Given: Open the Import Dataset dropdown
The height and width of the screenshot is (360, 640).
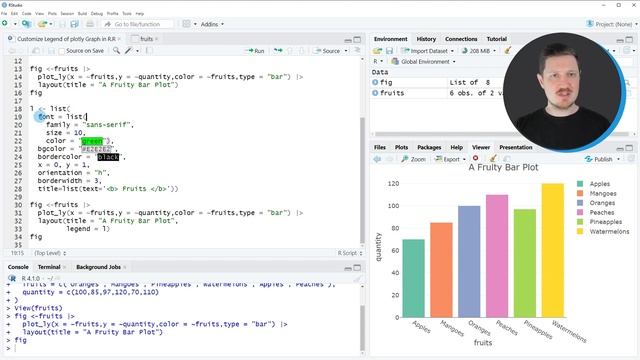Looking at the screenshot, I should [427, 51].
